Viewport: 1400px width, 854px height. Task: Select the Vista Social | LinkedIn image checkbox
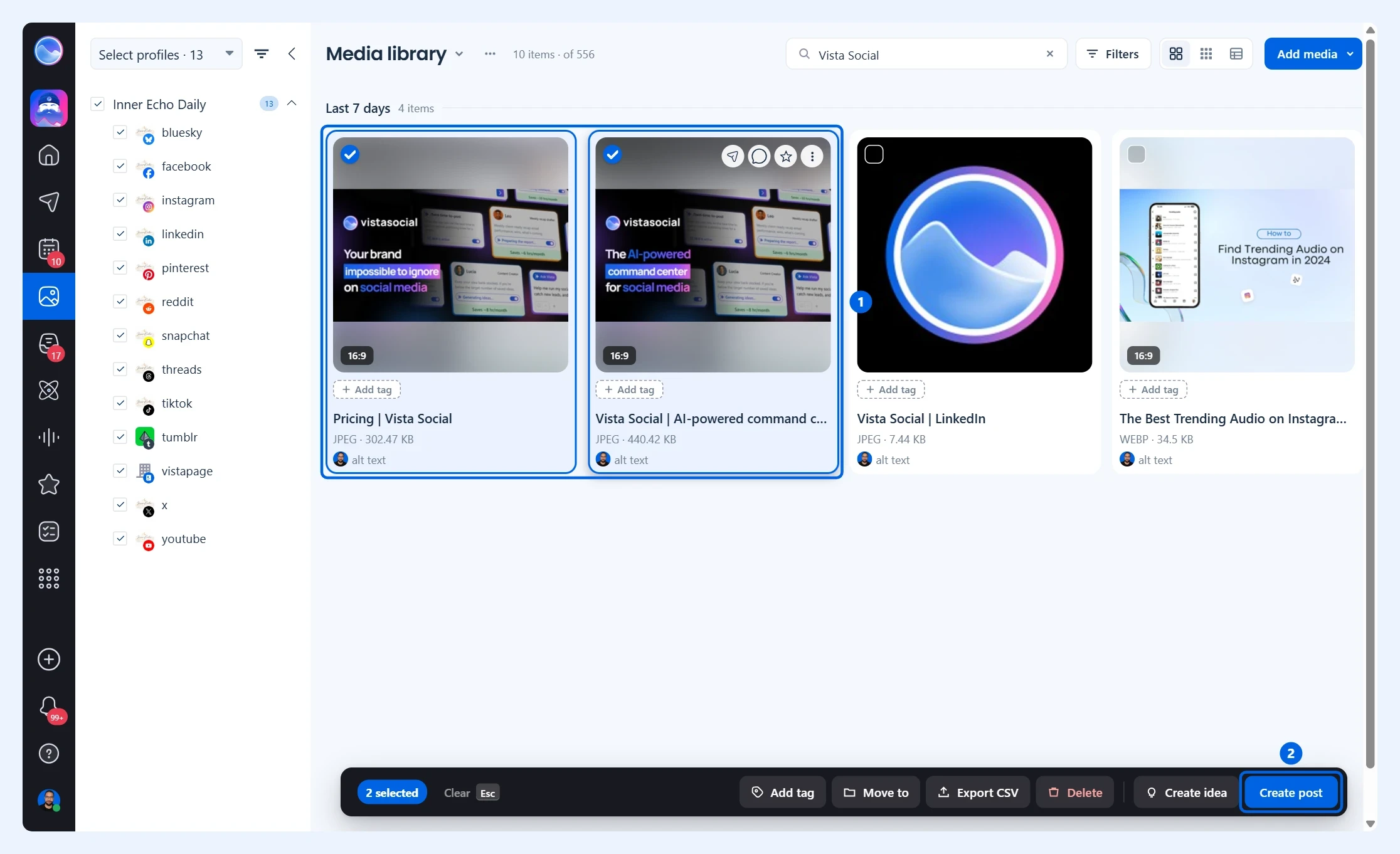874,154
